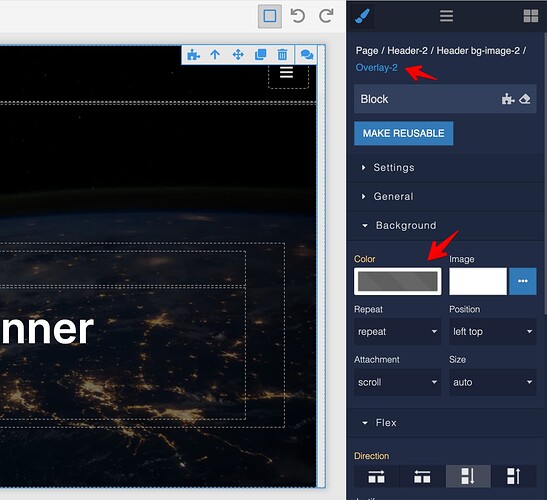Set flex direction to column reverse

(514, 476)
